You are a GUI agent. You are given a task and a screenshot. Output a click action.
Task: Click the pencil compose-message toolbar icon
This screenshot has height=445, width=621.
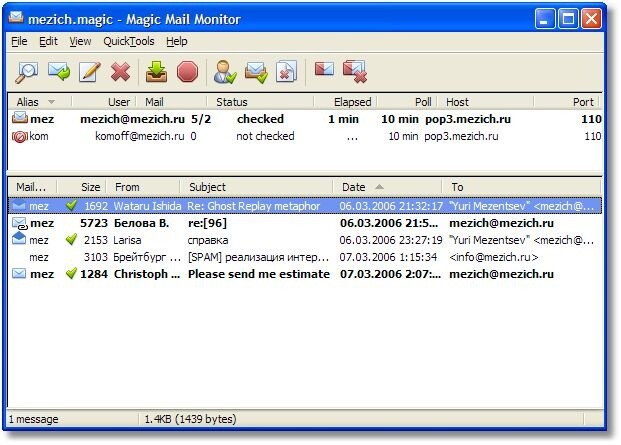click(x=90, y=72)
